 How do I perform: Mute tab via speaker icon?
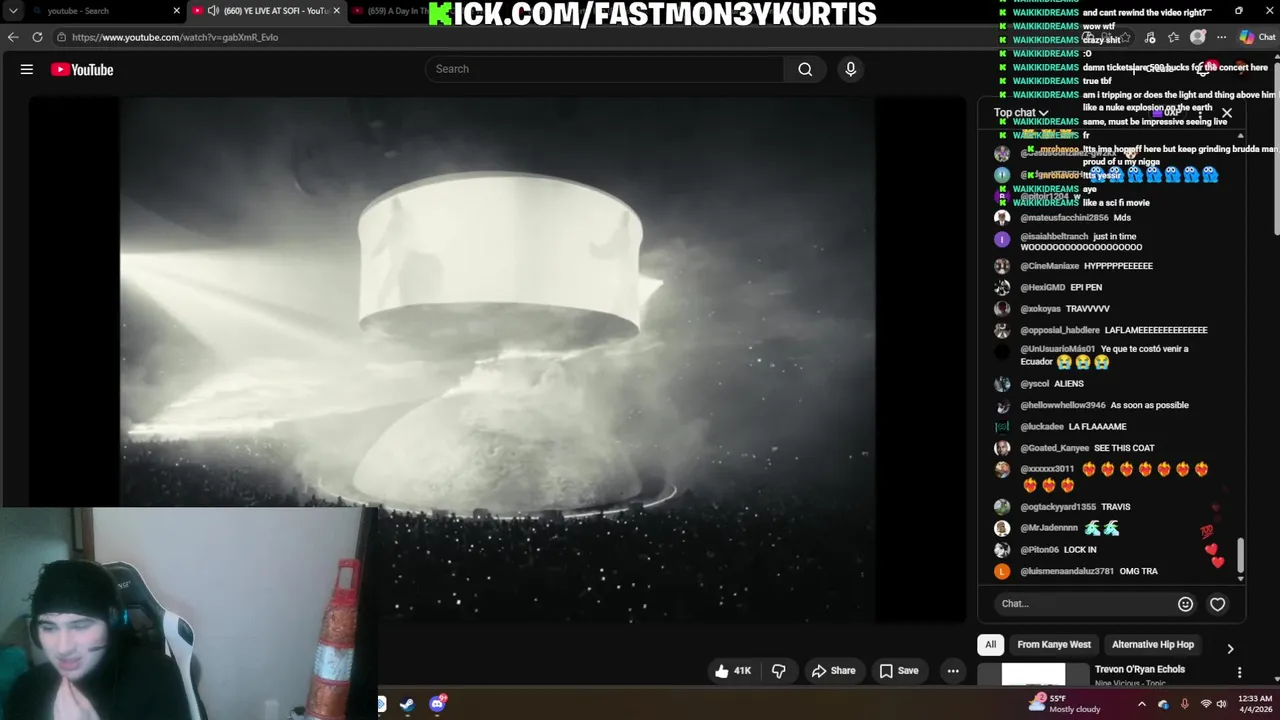click(x=213, y=11)
